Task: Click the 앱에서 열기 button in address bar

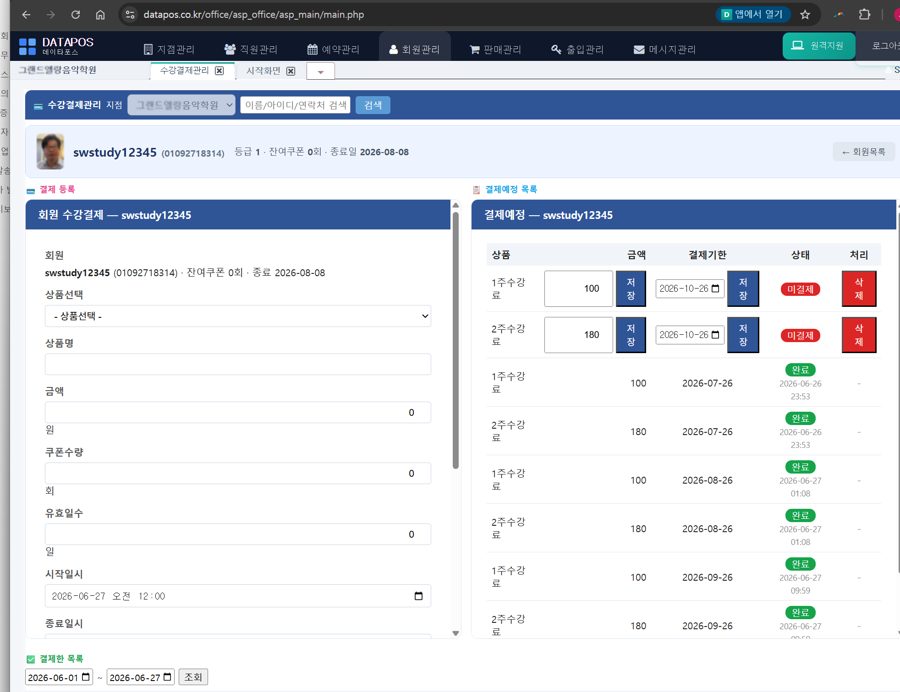Action: click(753, 14)
